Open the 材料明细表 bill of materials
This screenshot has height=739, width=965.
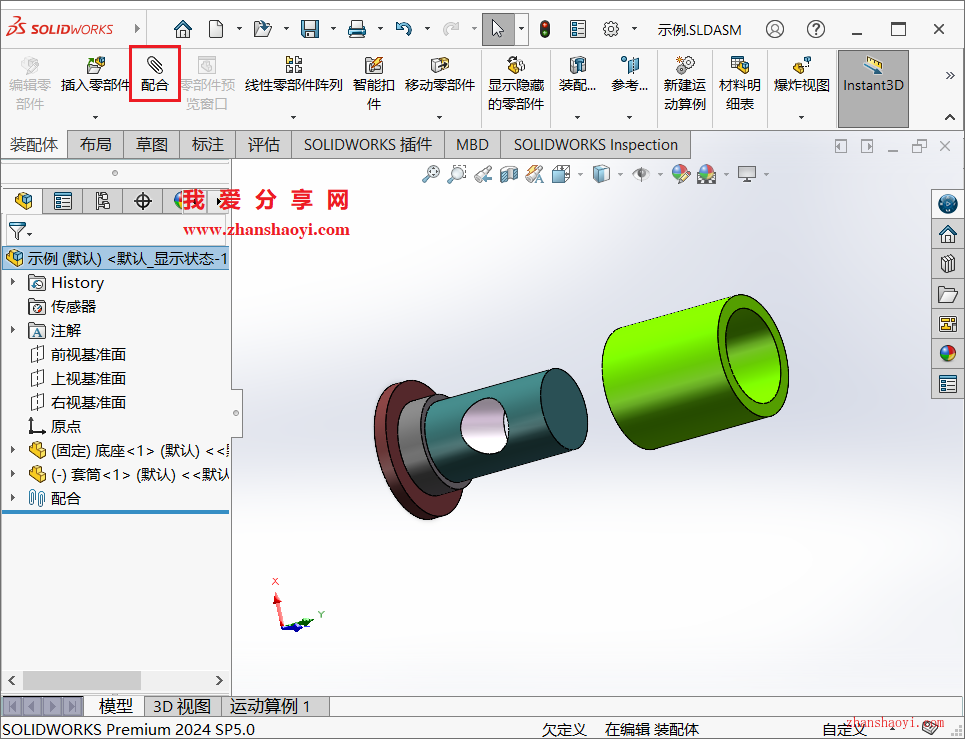[x=740, y=83]
